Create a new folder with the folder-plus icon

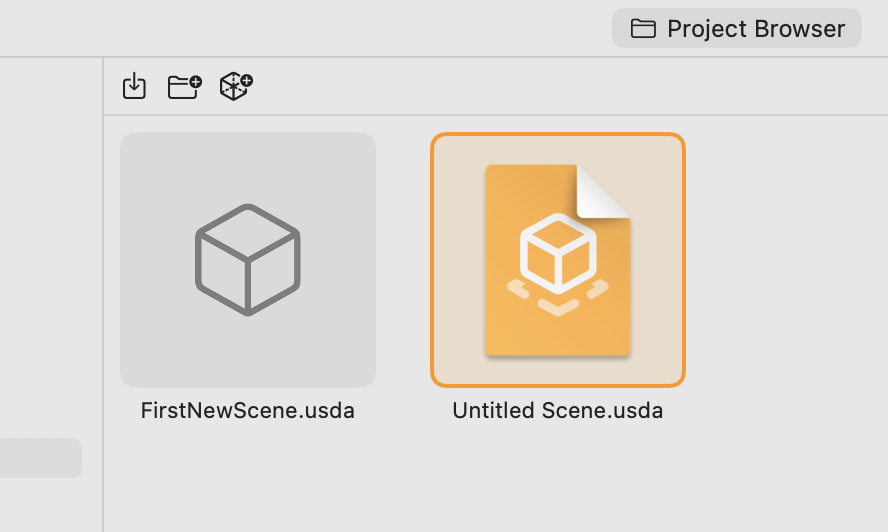pyautogui.click(x=184, y=87)
